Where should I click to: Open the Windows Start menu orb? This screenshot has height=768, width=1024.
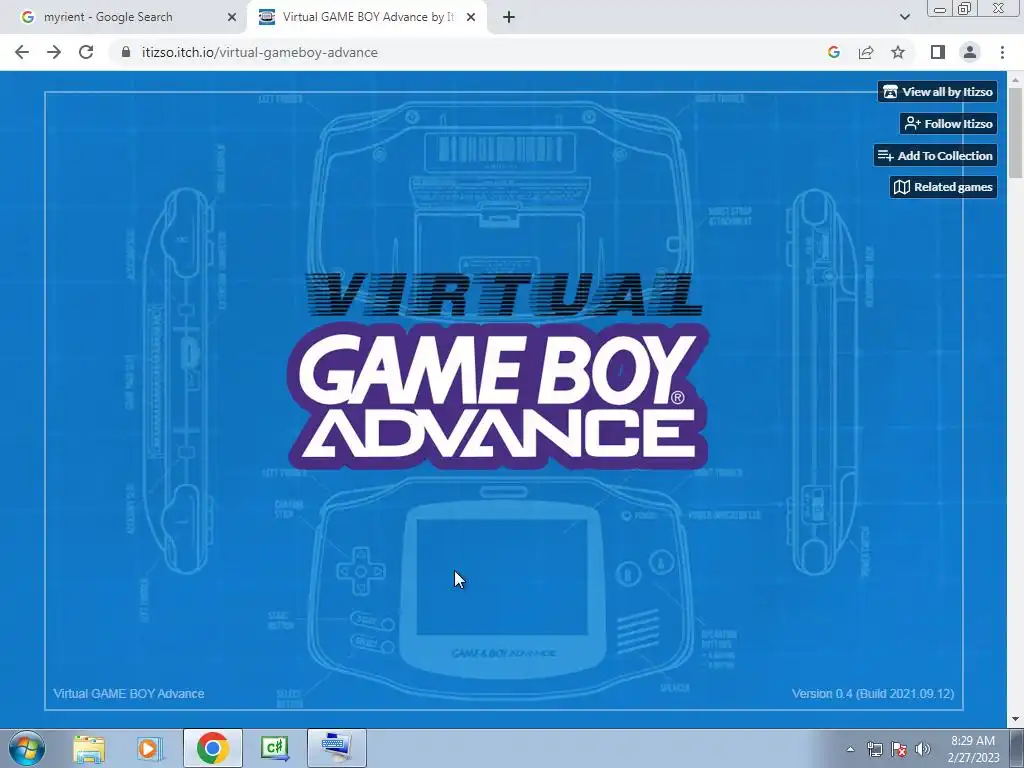(x=27, y=748)
